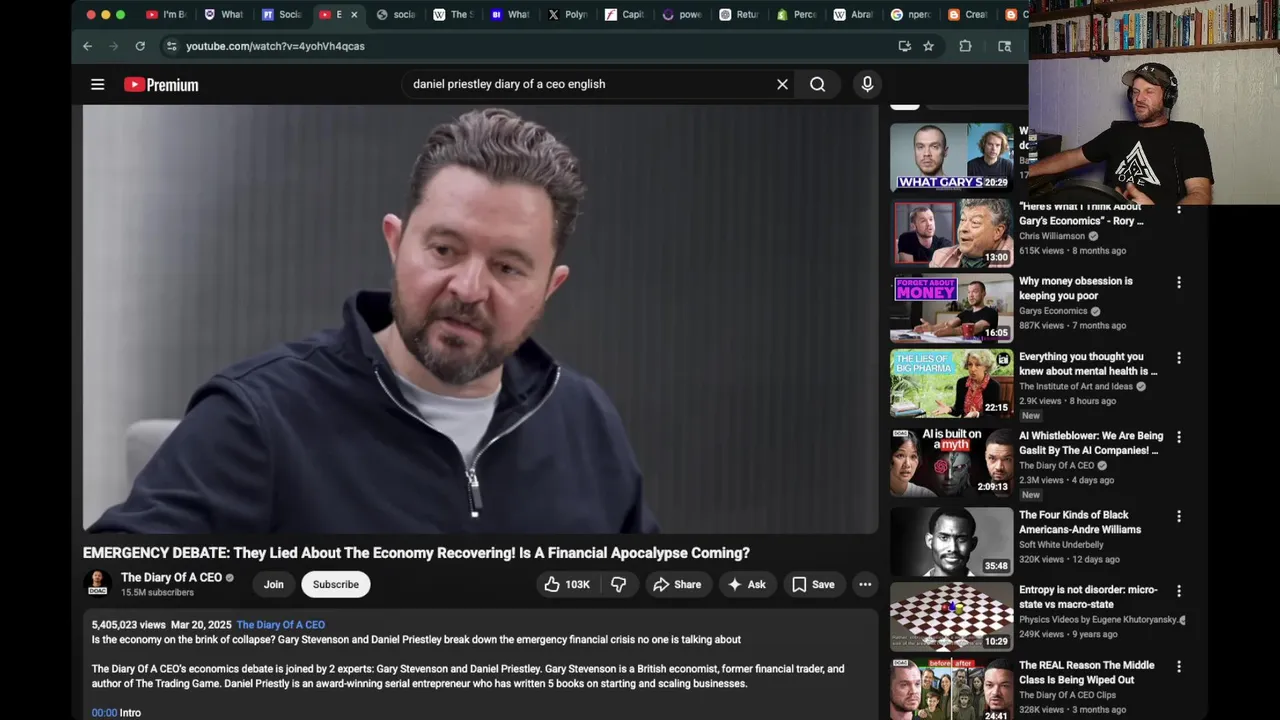Open the toolbar icon right of extensions
Viewport: 1280px width, 720px height.
coord(1004,46)
